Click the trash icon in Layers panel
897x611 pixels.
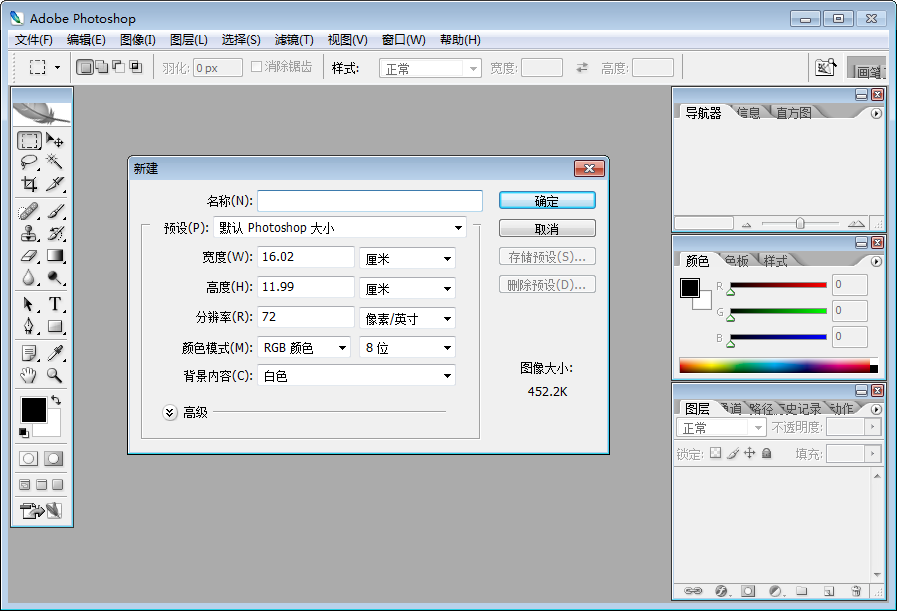(x=856, y=591)
